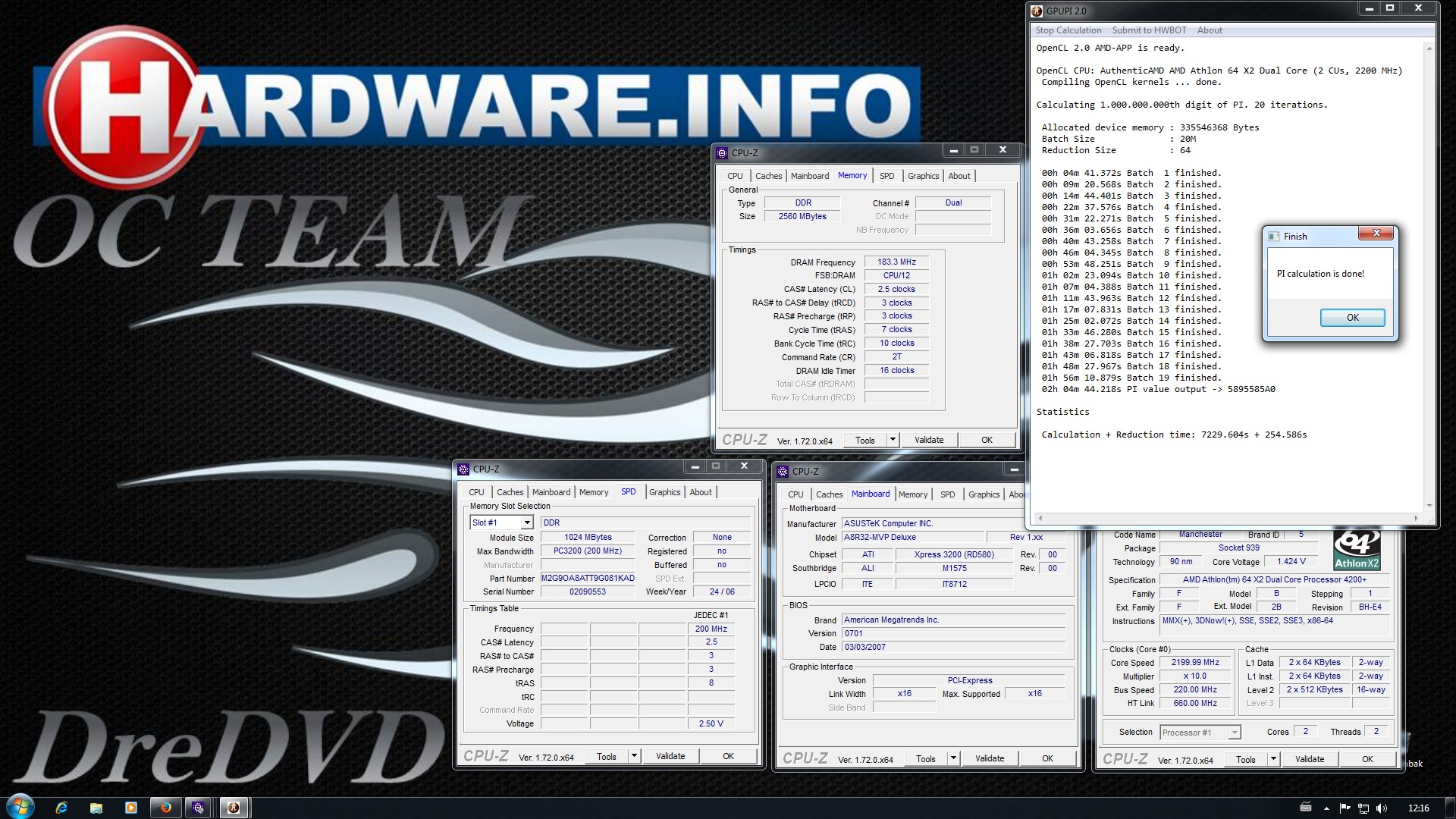Click the volume speaker tray icon
This screenshot has width=1456, height=819.
point(1381,808)
